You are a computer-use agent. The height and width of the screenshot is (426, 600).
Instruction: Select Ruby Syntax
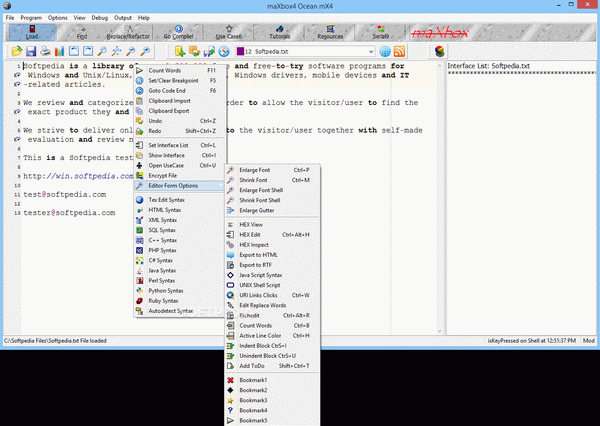(x=180, y=301)
